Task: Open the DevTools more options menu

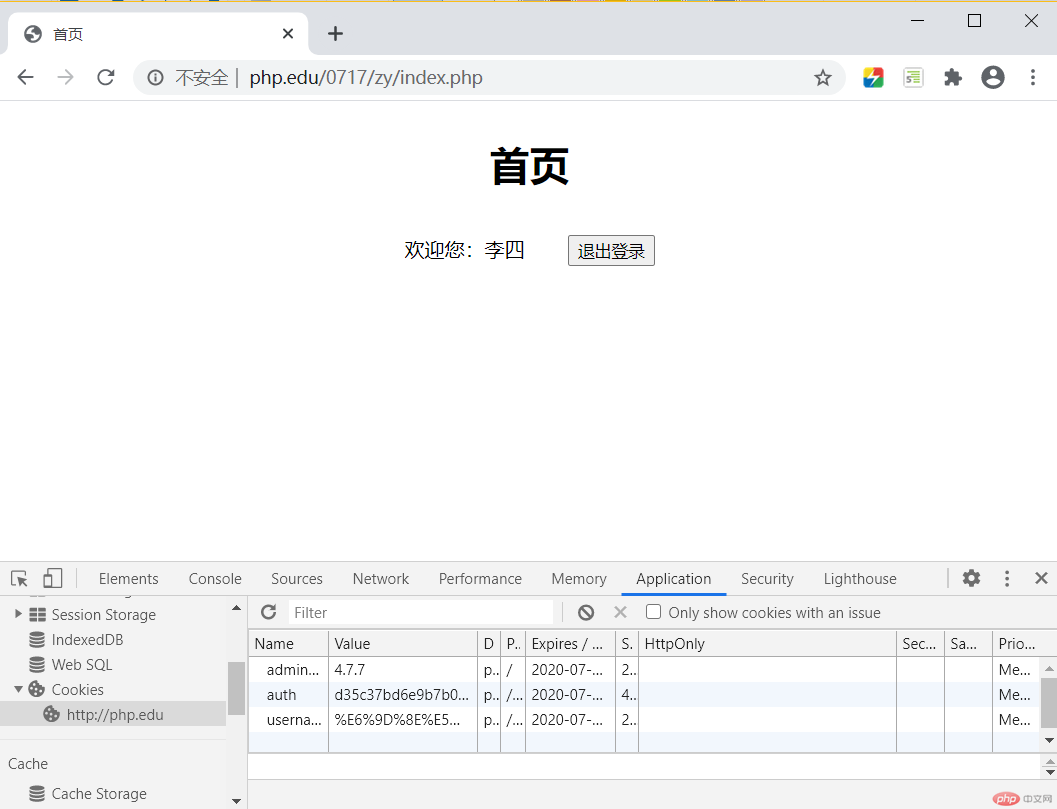Action: (1007, 578)
